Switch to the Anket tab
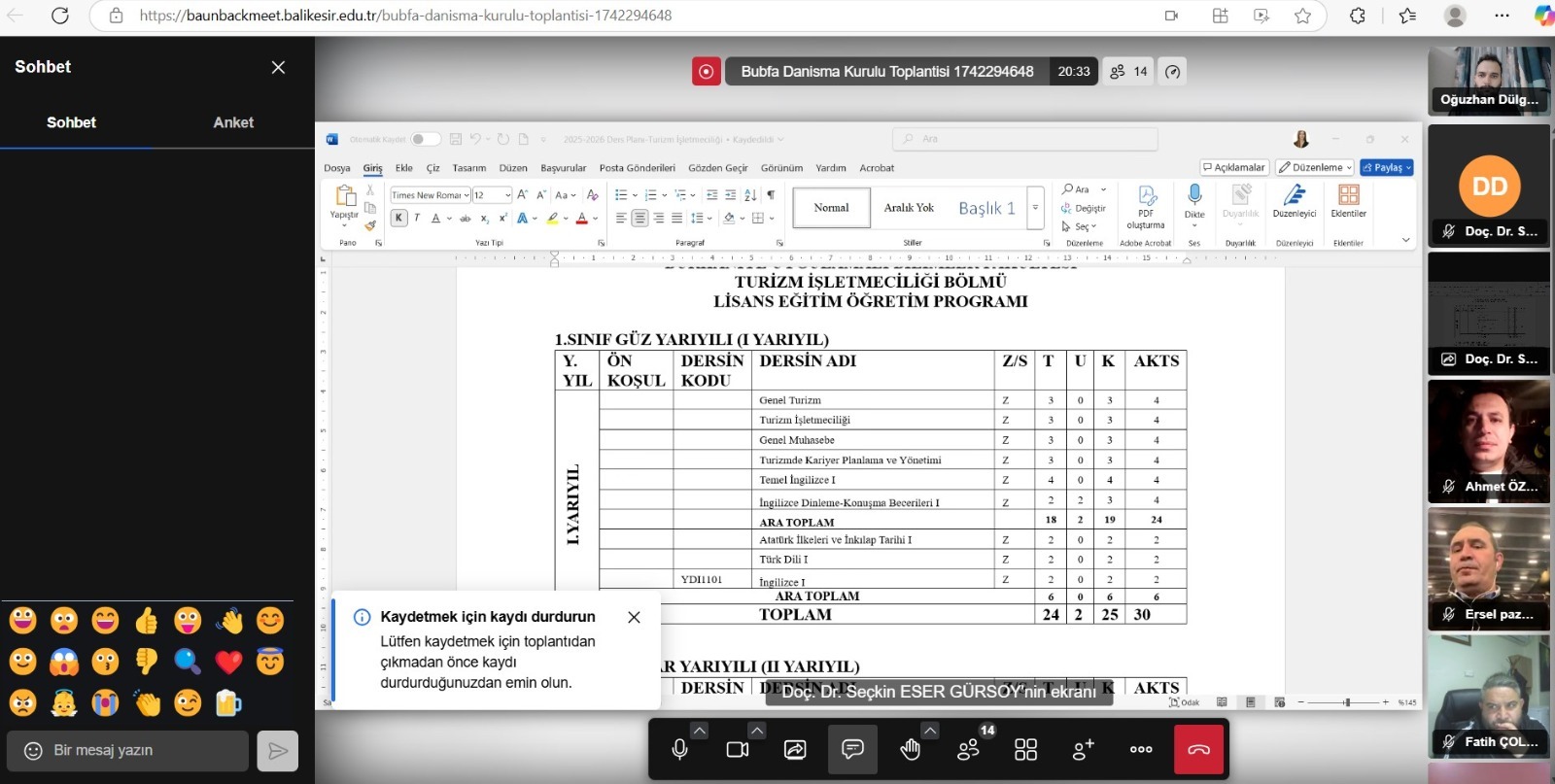 233,122
